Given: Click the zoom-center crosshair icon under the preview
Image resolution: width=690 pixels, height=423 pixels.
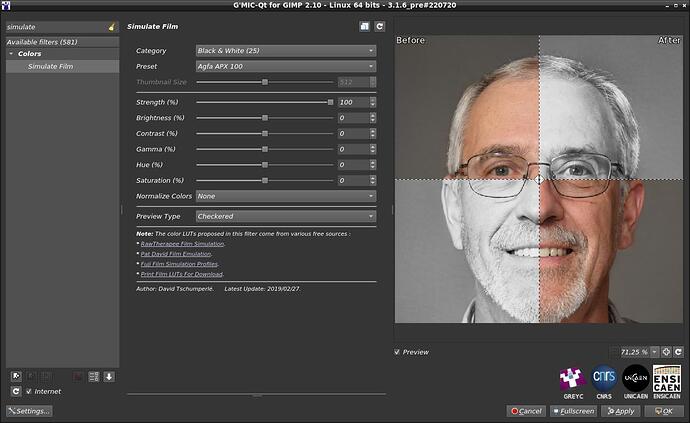Looking at the screenshot, I should coord(666,352).
